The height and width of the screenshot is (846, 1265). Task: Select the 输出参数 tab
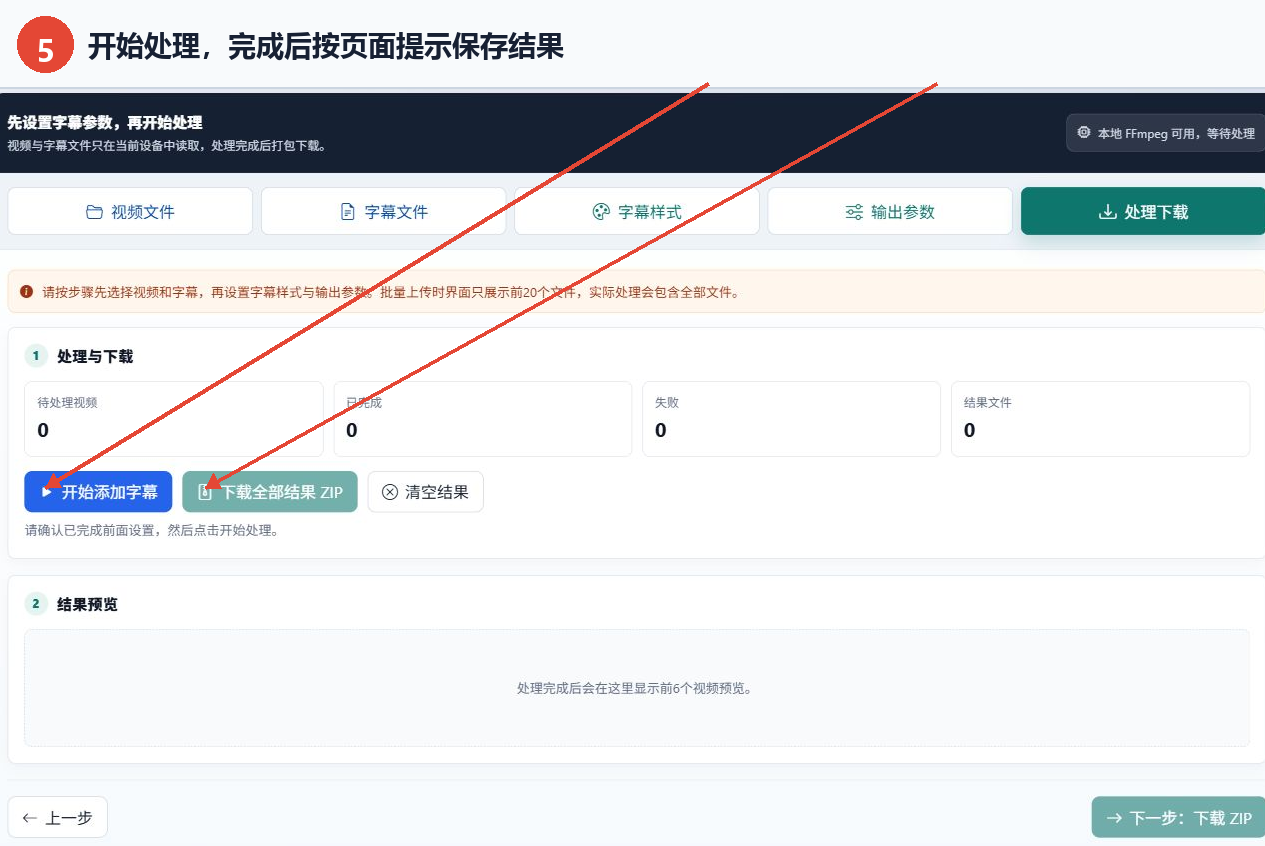[x=890, y=211]
